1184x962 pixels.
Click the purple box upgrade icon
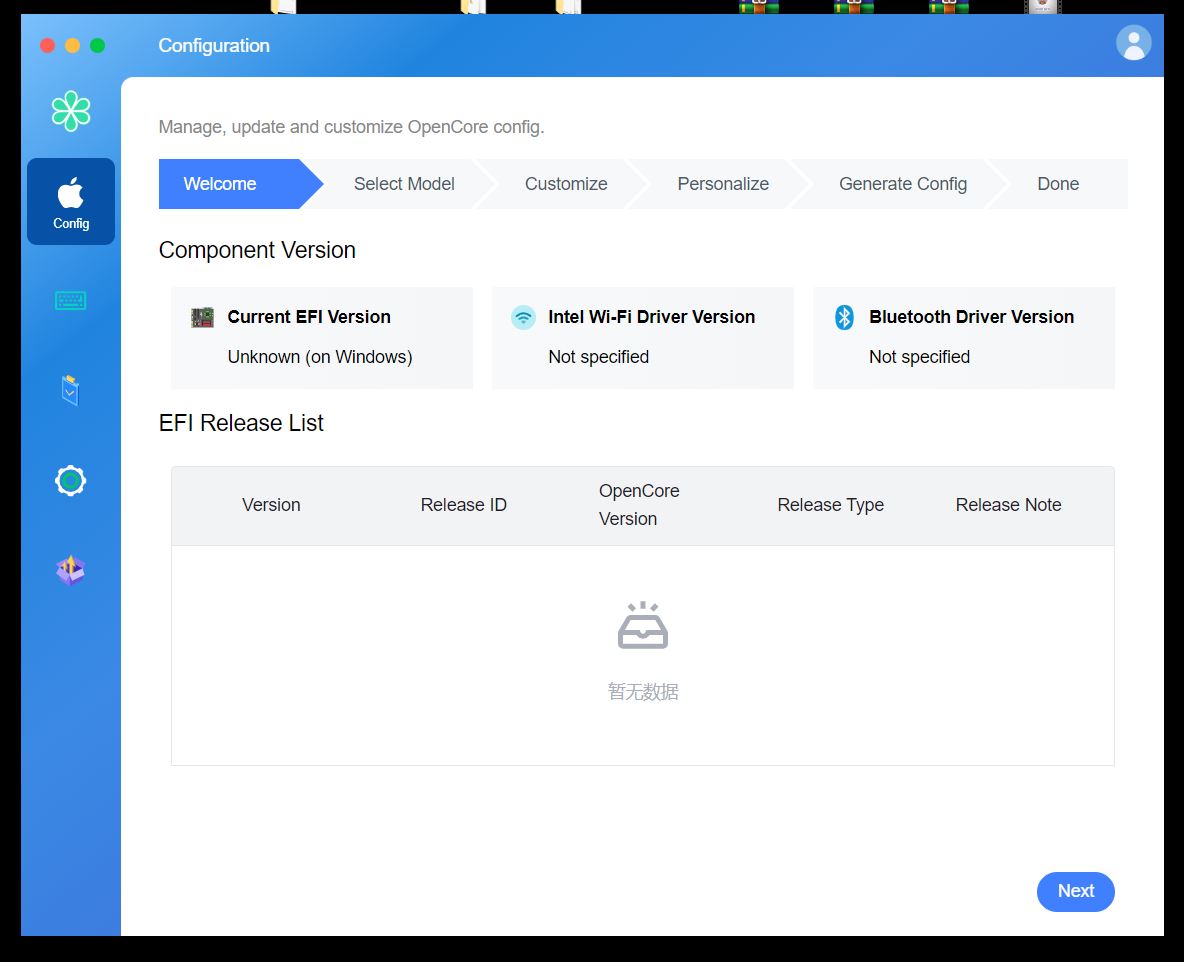click(x=70, y=570)
